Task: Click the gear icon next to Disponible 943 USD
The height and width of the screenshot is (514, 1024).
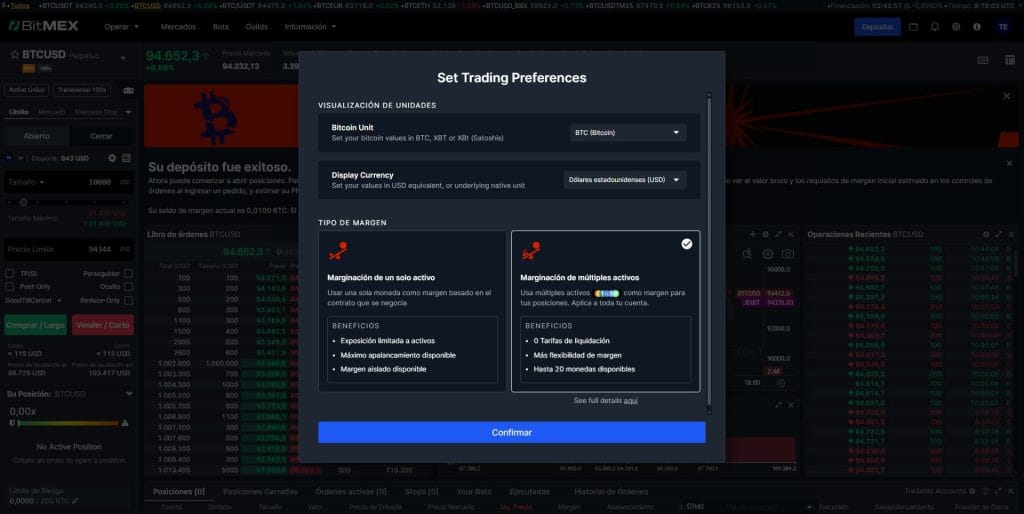Action: click(x=112, y=158)
